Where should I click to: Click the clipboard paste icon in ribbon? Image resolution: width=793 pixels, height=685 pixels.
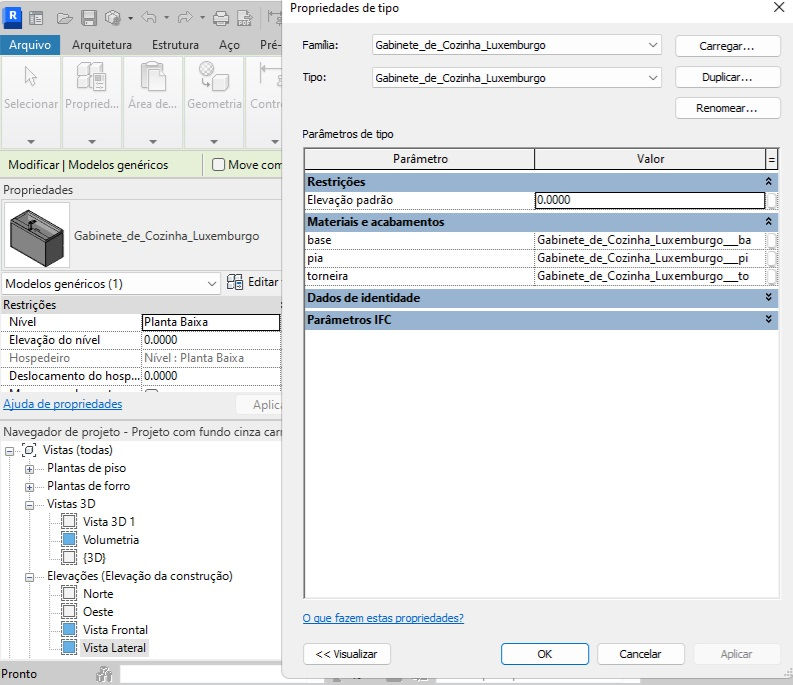click(153, 76)
